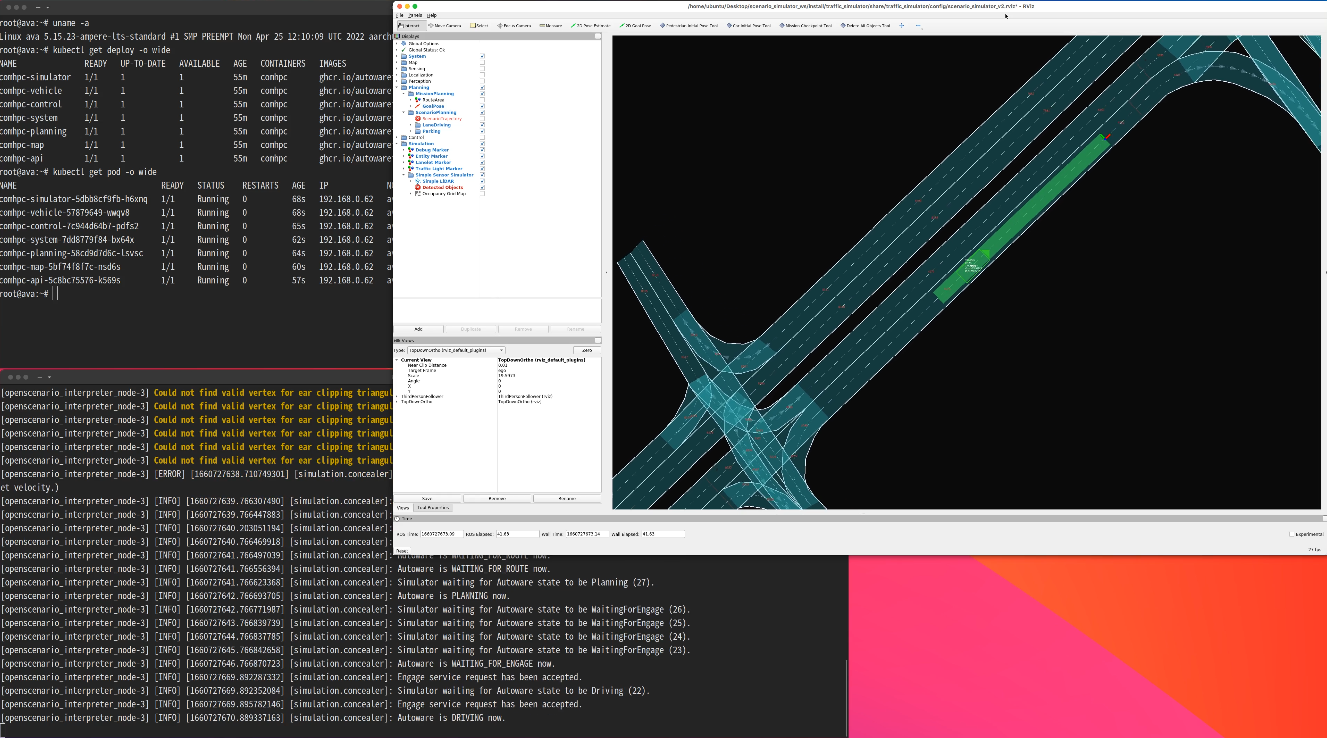Image resolution: width=1327 pixels, height=738 pixels.
Task: Toggle the Experimental checkbox in Time panel
Action: [x=1291, y=534]
